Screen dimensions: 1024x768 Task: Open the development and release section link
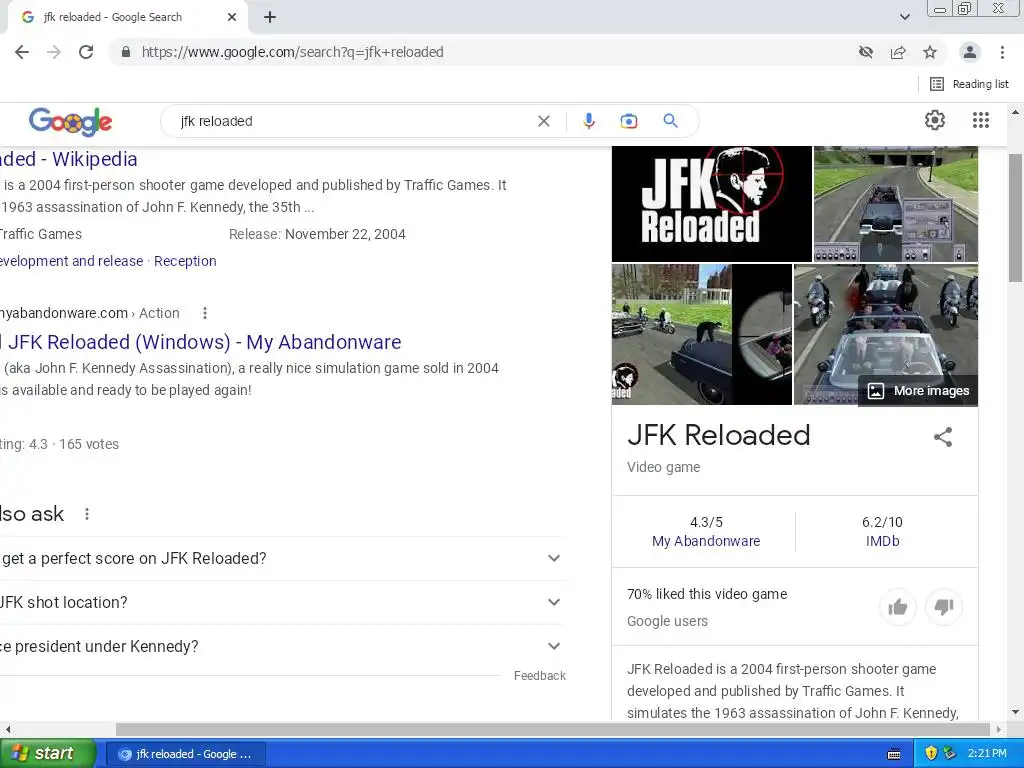71,261
